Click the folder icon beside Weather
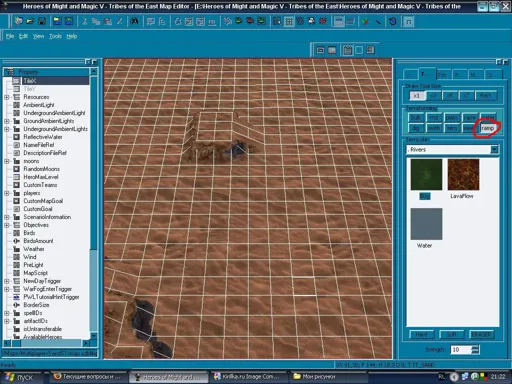The image size is (512, 384). tap(16, 249)
